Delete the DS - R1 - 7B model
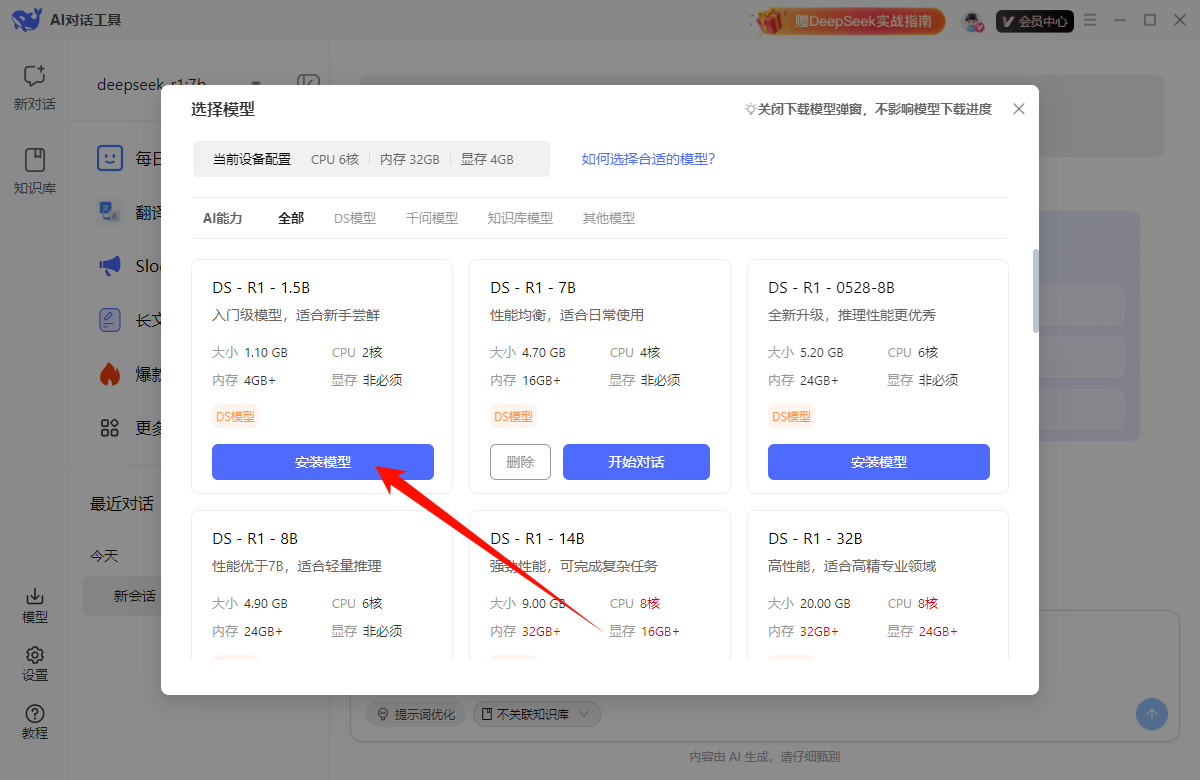This screenshot has height=780, width=1200. pyautogui.click(x=520, y=462)
